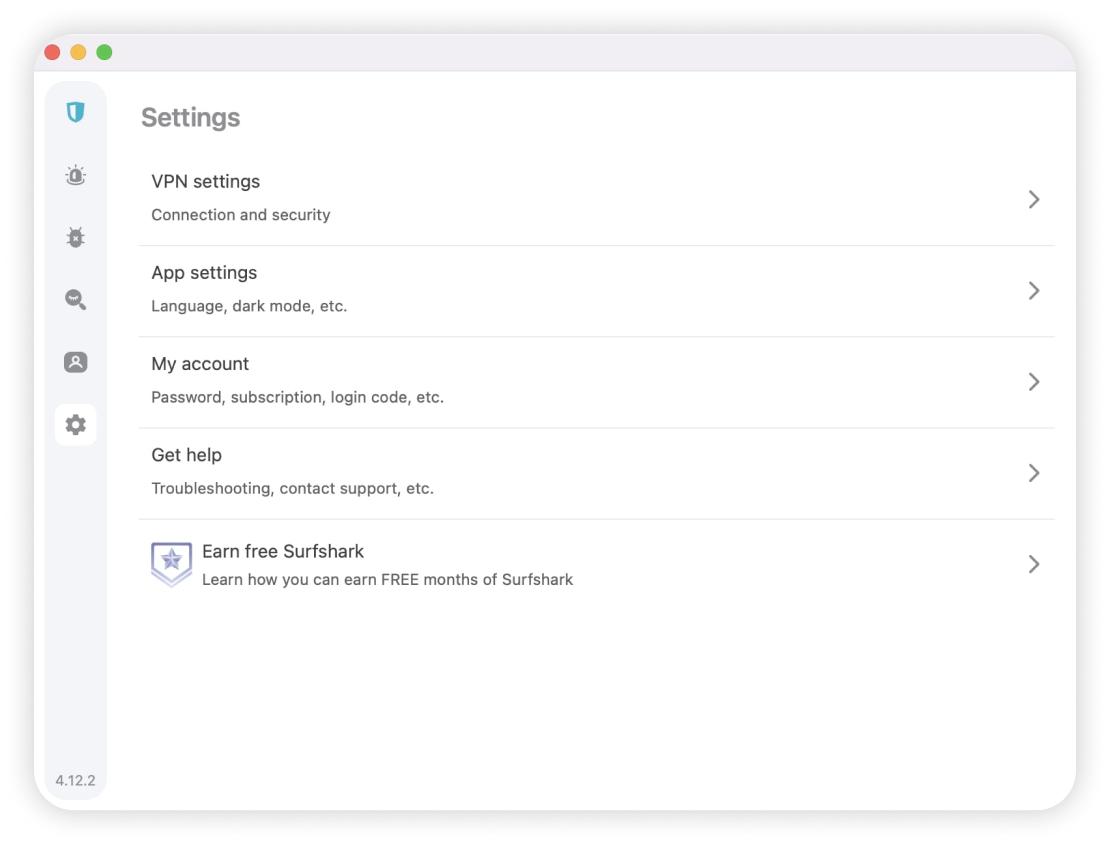Viewport: 1110px width, 845px height.
Task: Click 'Troubleshooting, contact support, etc.' text
Action: click(292, 488)
